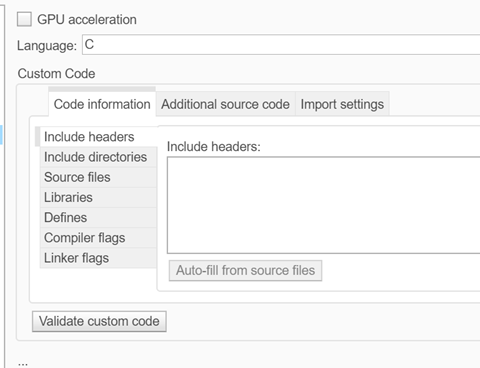Click the Language: label
The image size is (480, 368).
pos(47,46)
